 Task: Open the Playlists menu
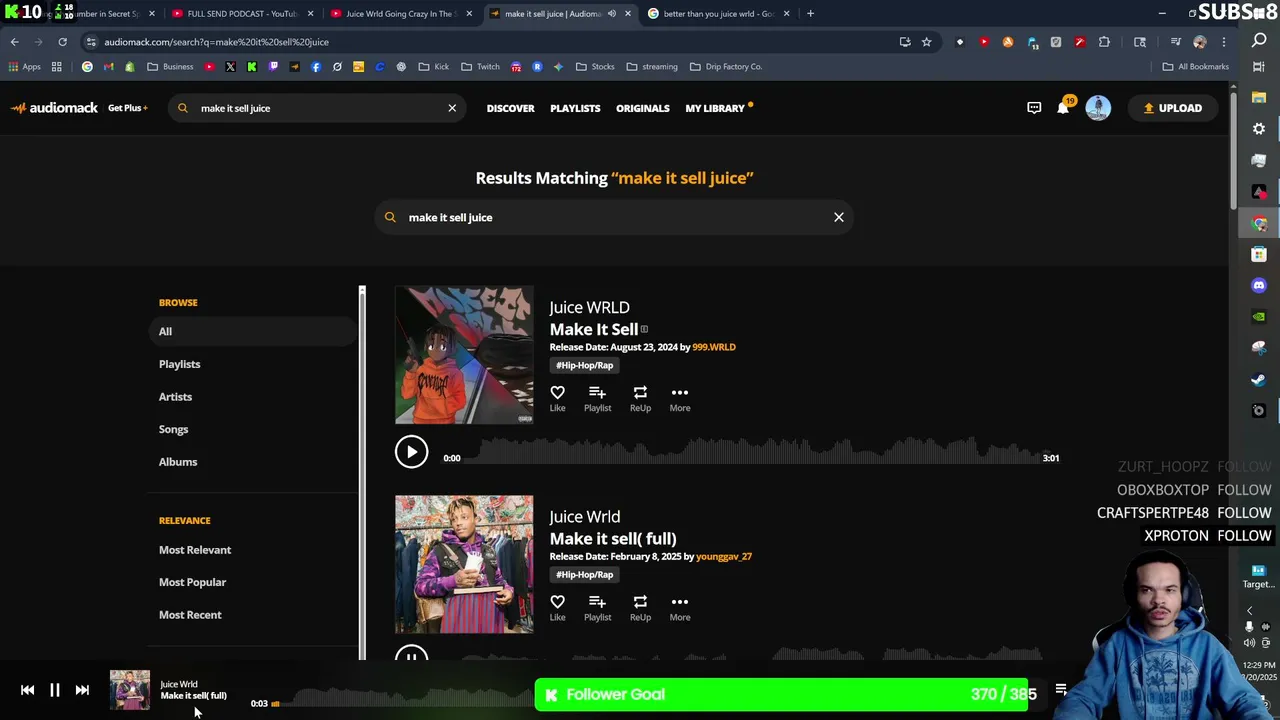575,108
